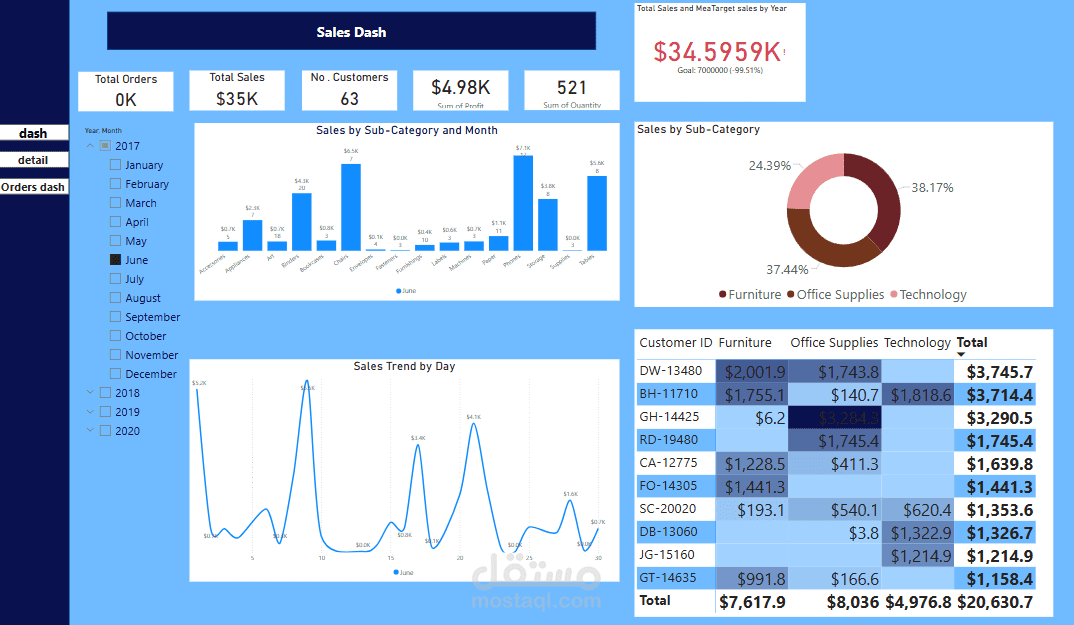Tick the 2019 year checkbox

pos(105,412)
